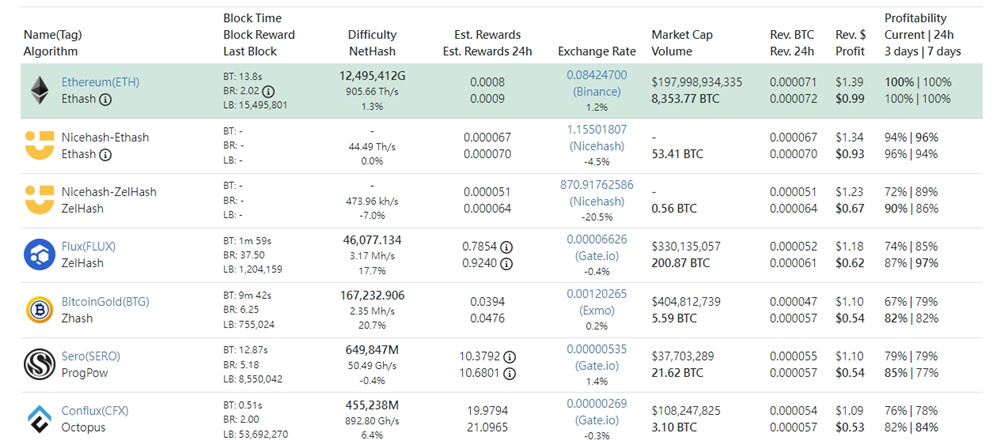Image resolution: width=1000 pixels, height=440 pixels.
Task: Click the Nicehash-Ethash logo icon
Action: (x=39, y=145)
